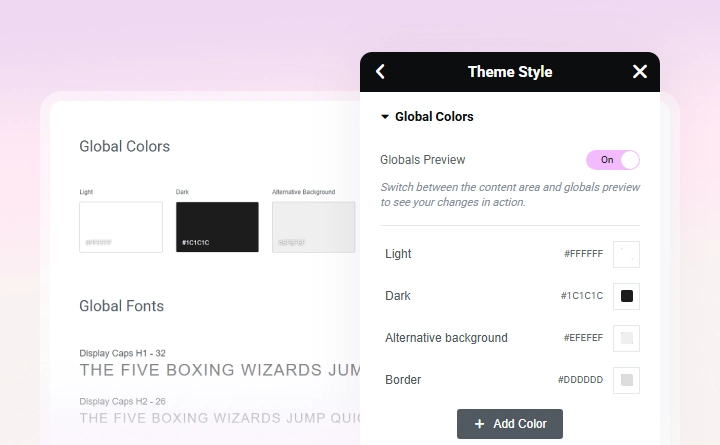Screen dimensions: 720x445
Task: Select the Alternative background name field
Action: tap(446, 338)
